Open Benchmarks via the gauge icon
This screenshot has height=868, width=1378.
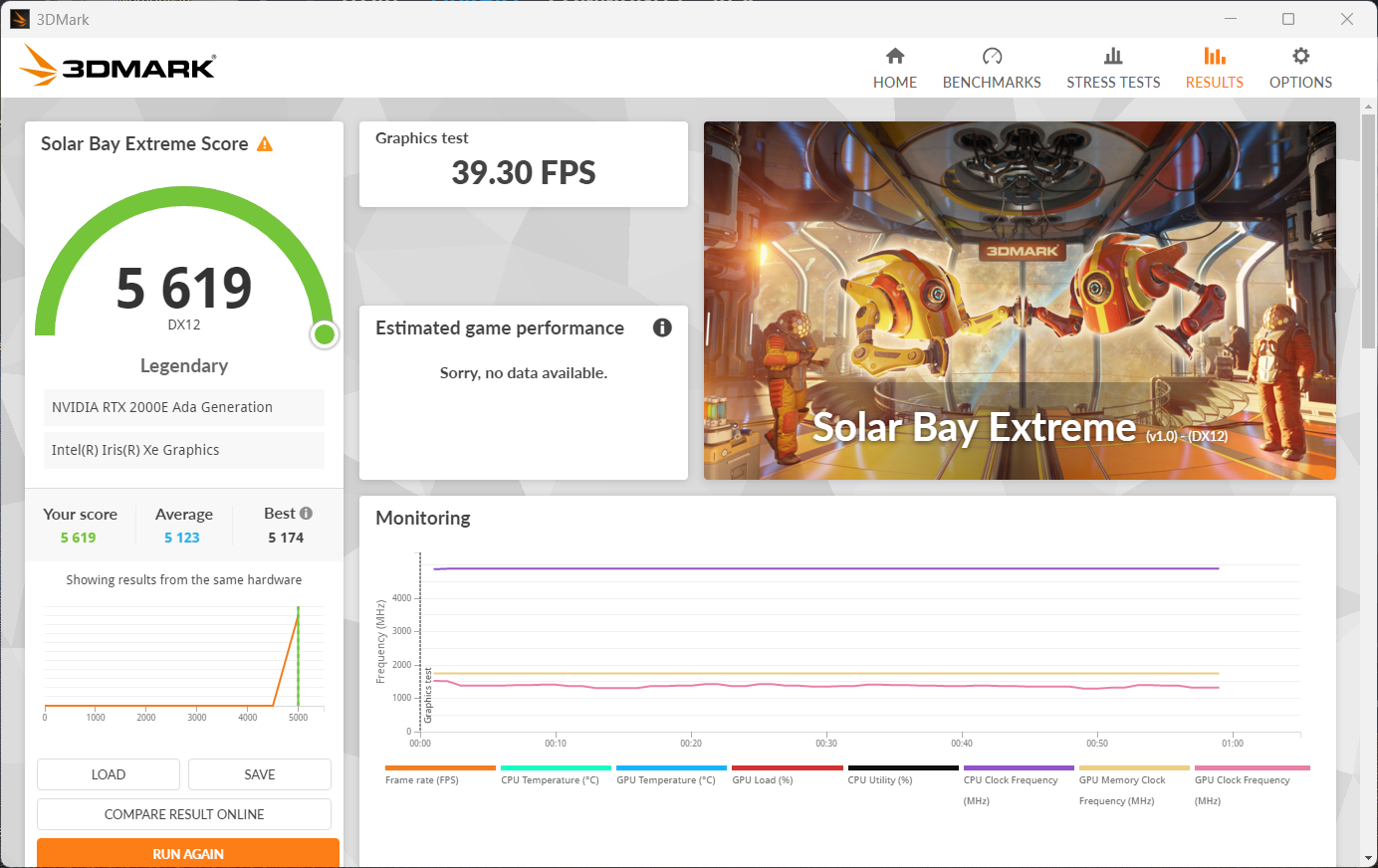point(992,56)
